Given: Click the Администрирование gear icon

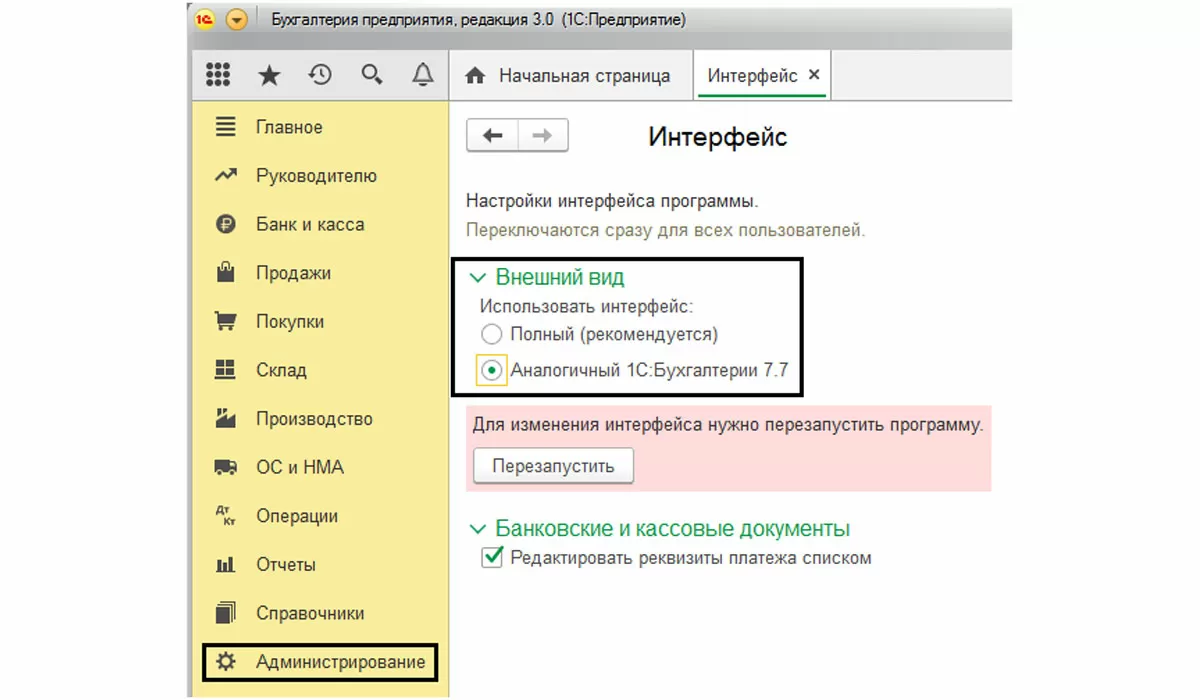Looking at the screenshot, I should [x=226, y=662].
